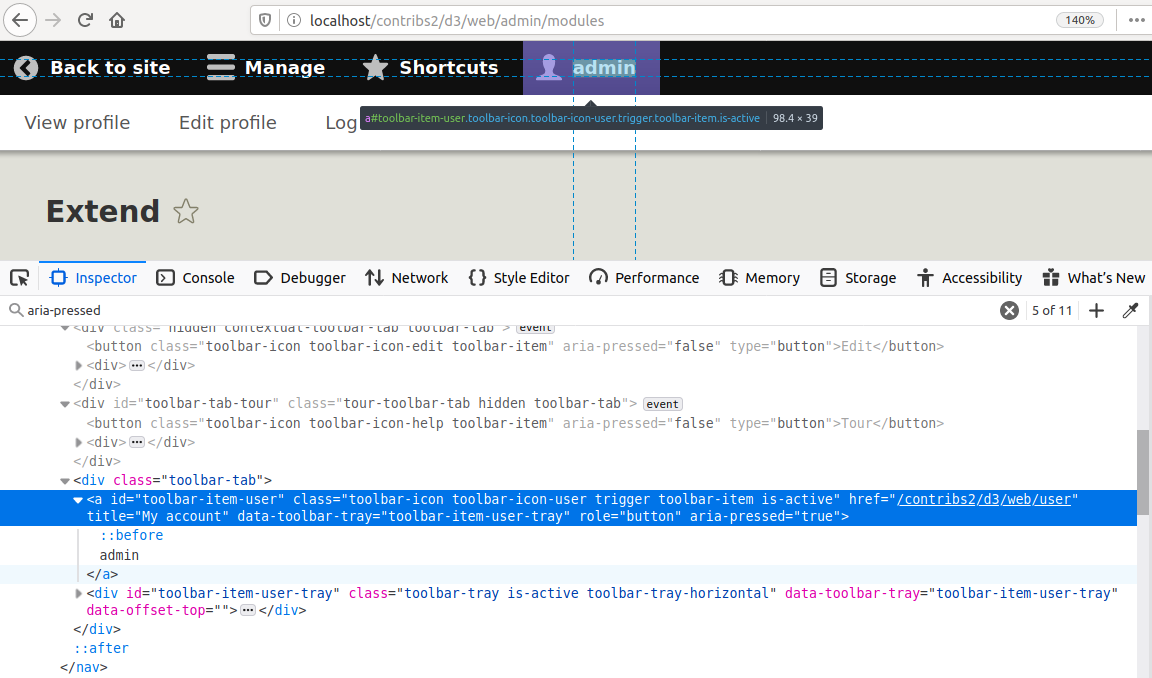Click the admin user icon in Drupal toolbar
This screenshot has height=678, width=1152.
[x=549, y=67]
